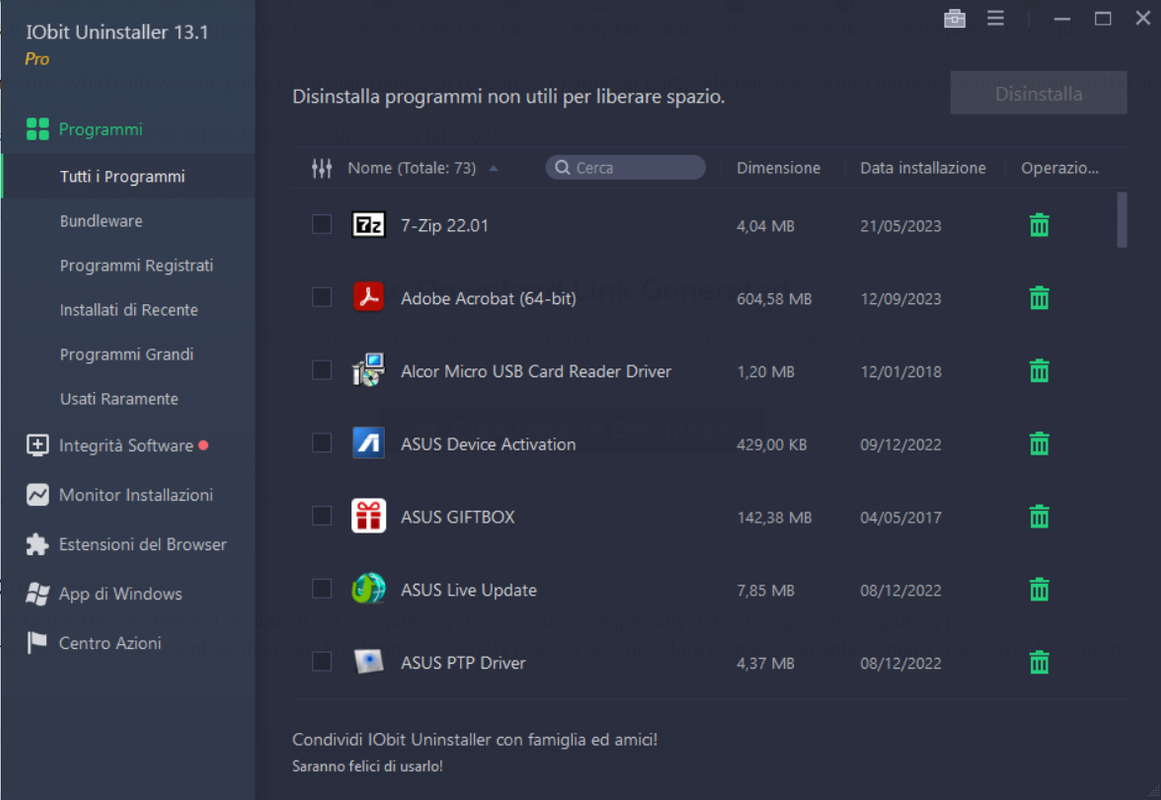This screenshot has height=800, width=1161.
Task: Click the ASUS GIFTBOX gift icon
Action: pyautogui.click(x=368, y=516)
